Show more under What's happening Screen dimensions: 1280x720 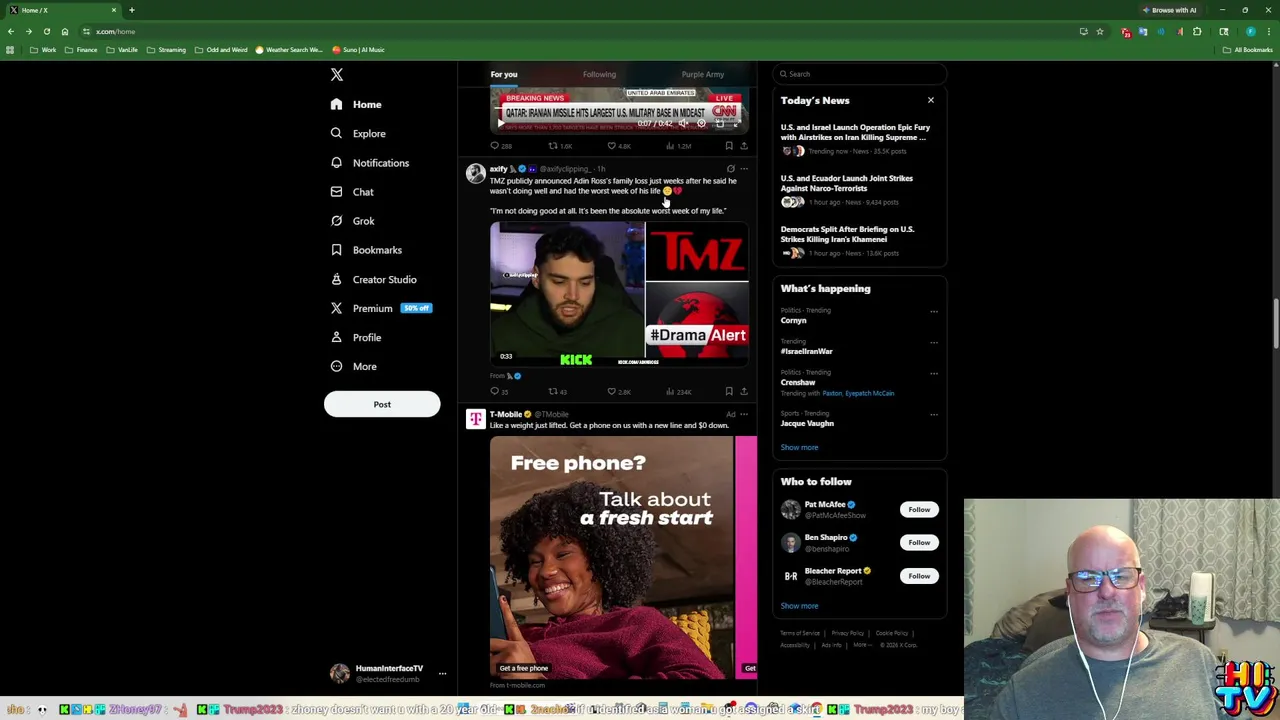click(x=799, y=447)
